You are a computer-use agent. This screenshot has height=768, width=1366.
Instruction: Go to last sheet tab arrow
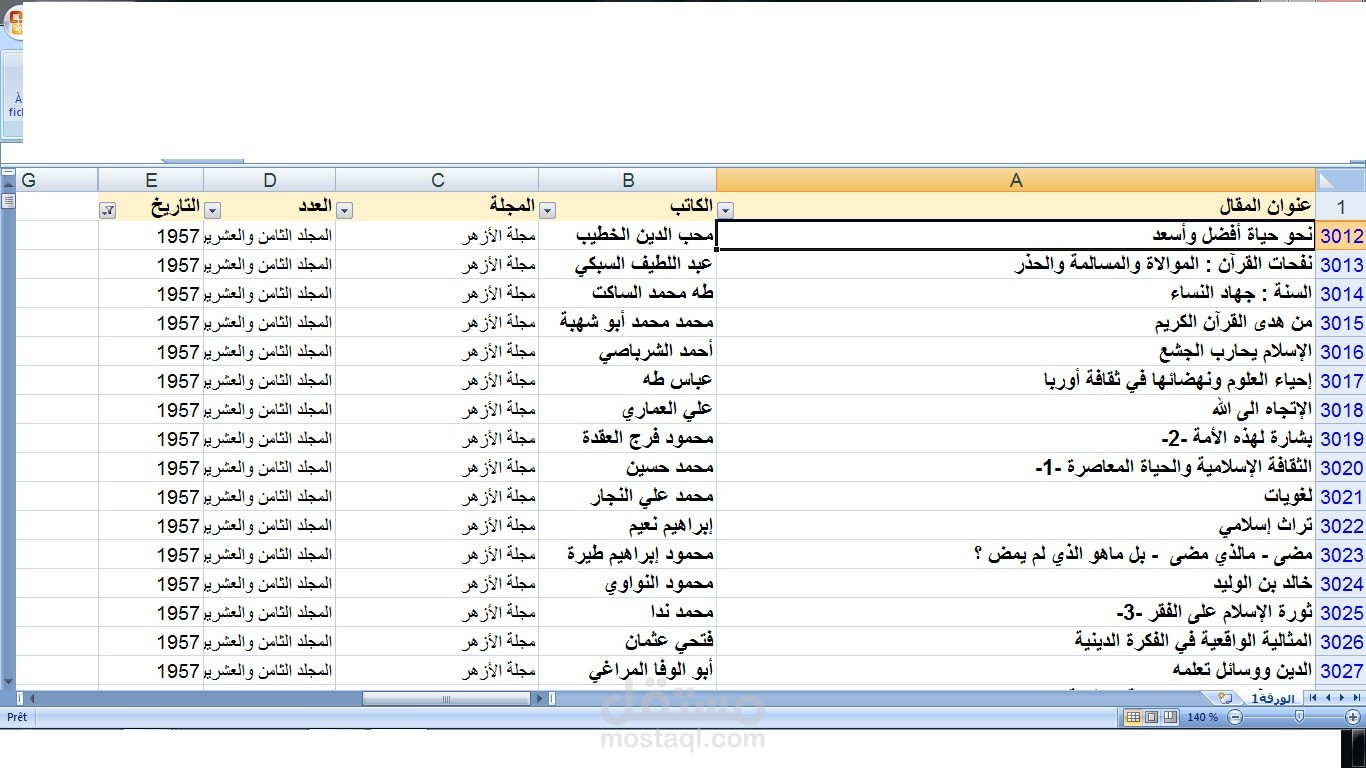tap(1357, 698)
